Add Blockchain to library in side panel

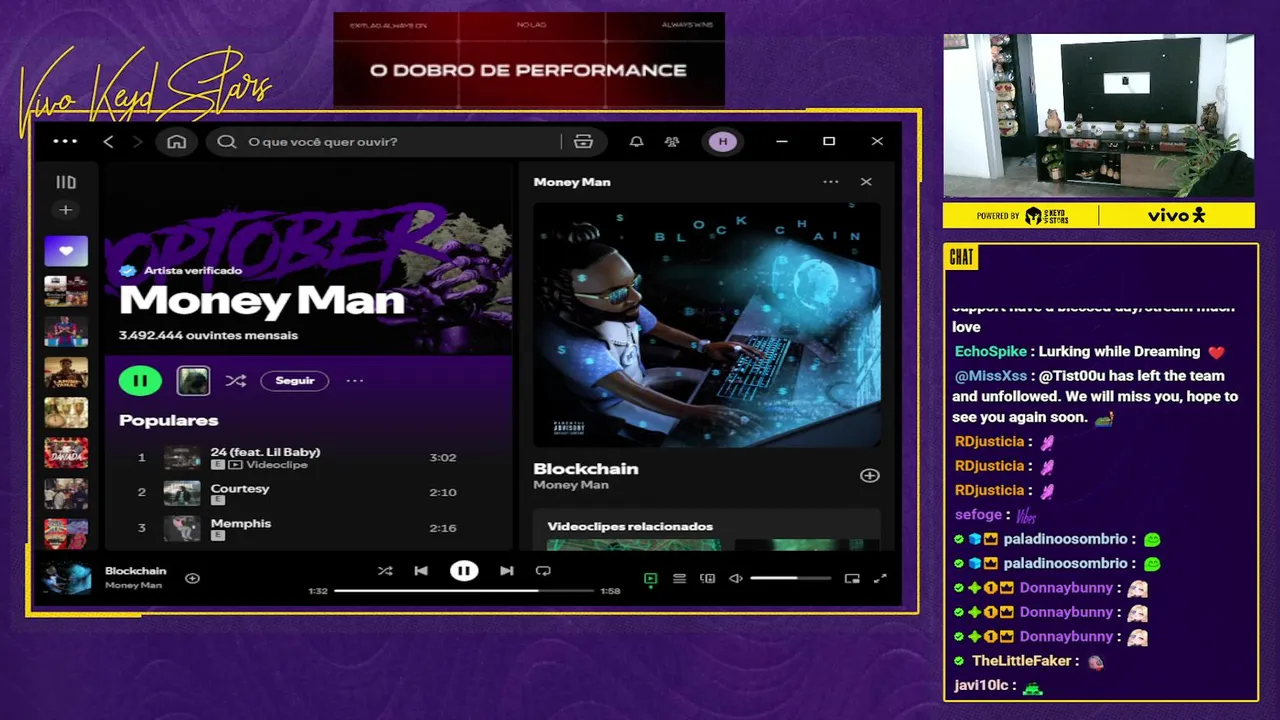[x=870, y=476]
